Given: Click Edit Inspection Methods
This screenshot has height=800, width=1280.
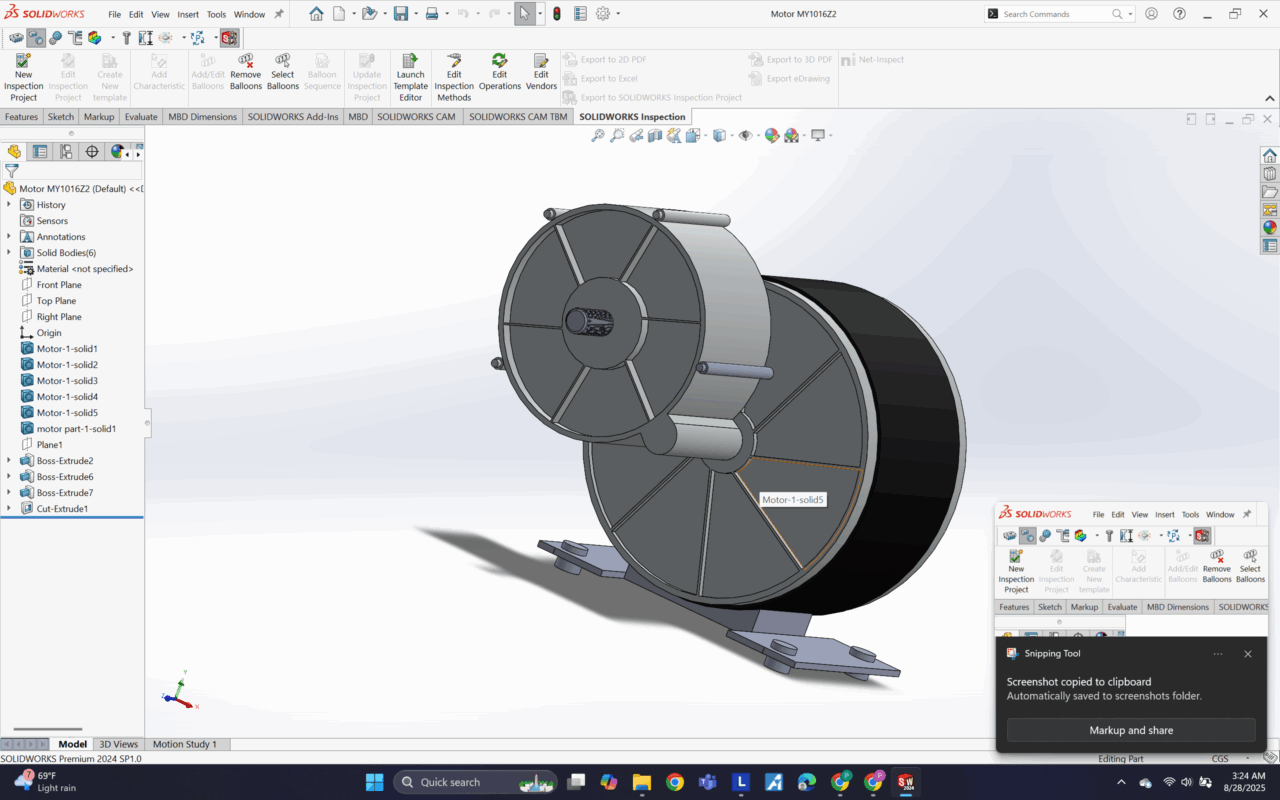Looking at the screenshot, I should tap(454, 78).
